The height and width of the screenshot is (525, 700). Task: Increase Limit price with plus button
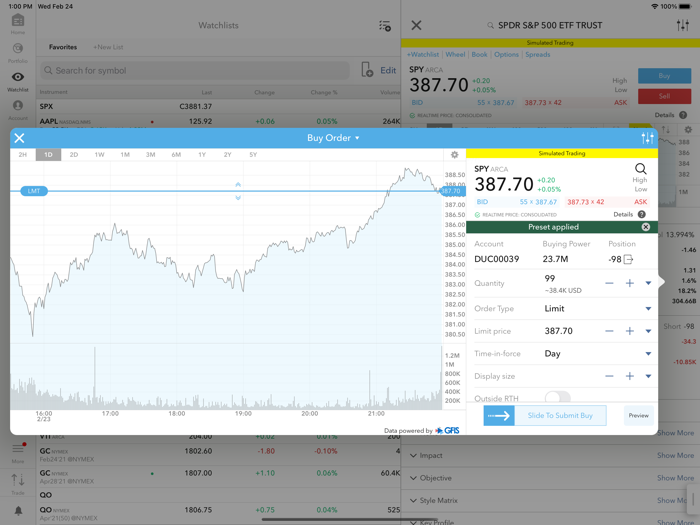point(629,331)
